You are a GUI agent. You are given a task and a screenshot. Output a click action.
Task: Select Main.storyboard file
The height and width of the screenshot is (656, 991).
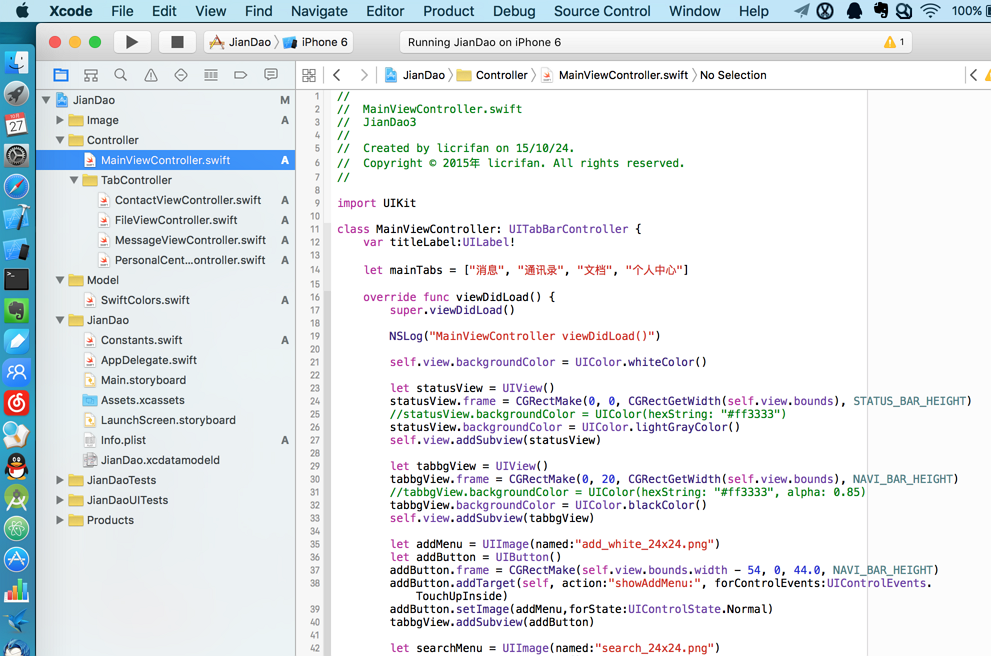pos(143,380)
